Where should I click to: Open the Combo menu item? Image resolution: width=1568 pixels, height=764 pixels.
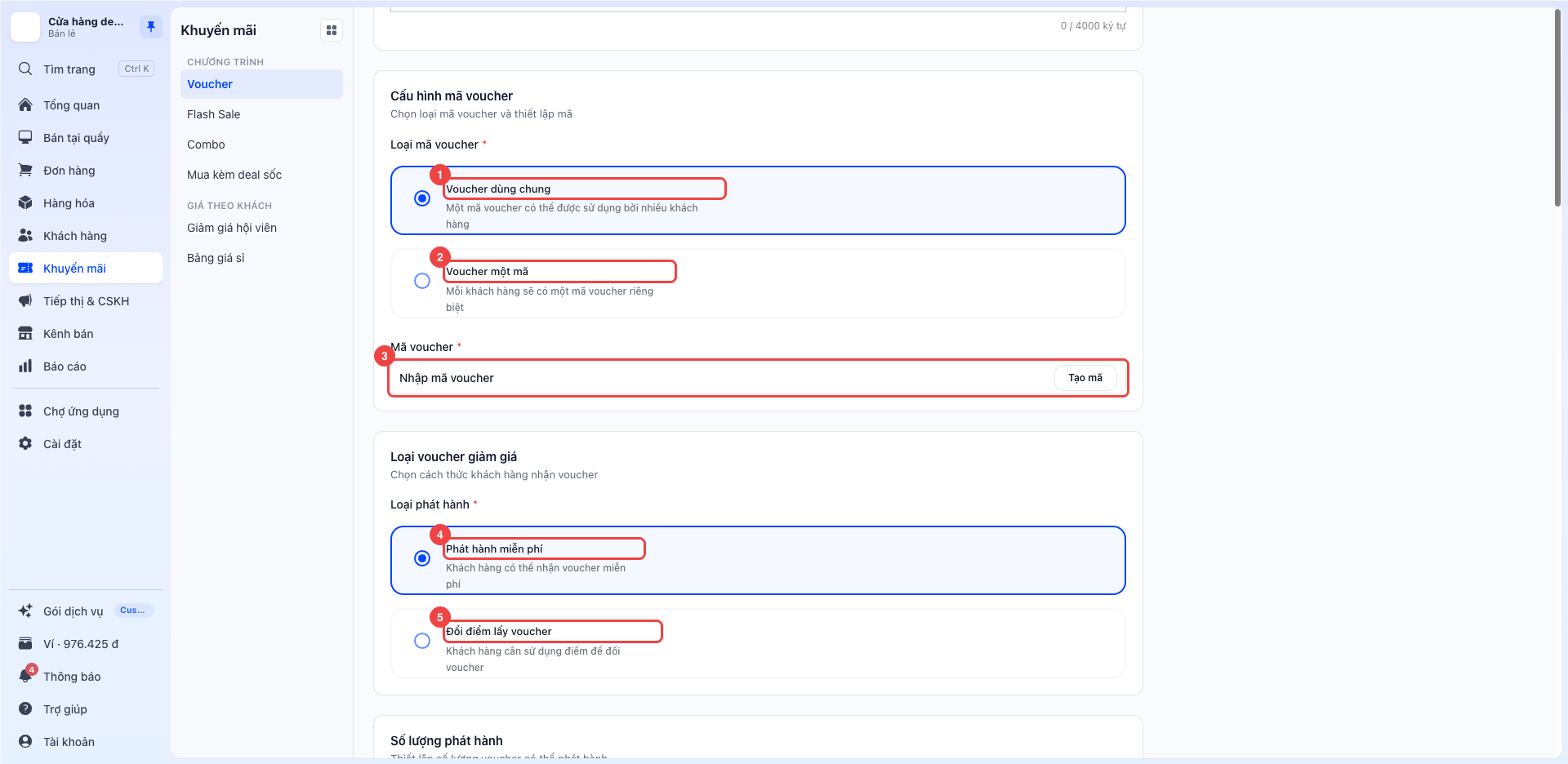click(261, 144)
